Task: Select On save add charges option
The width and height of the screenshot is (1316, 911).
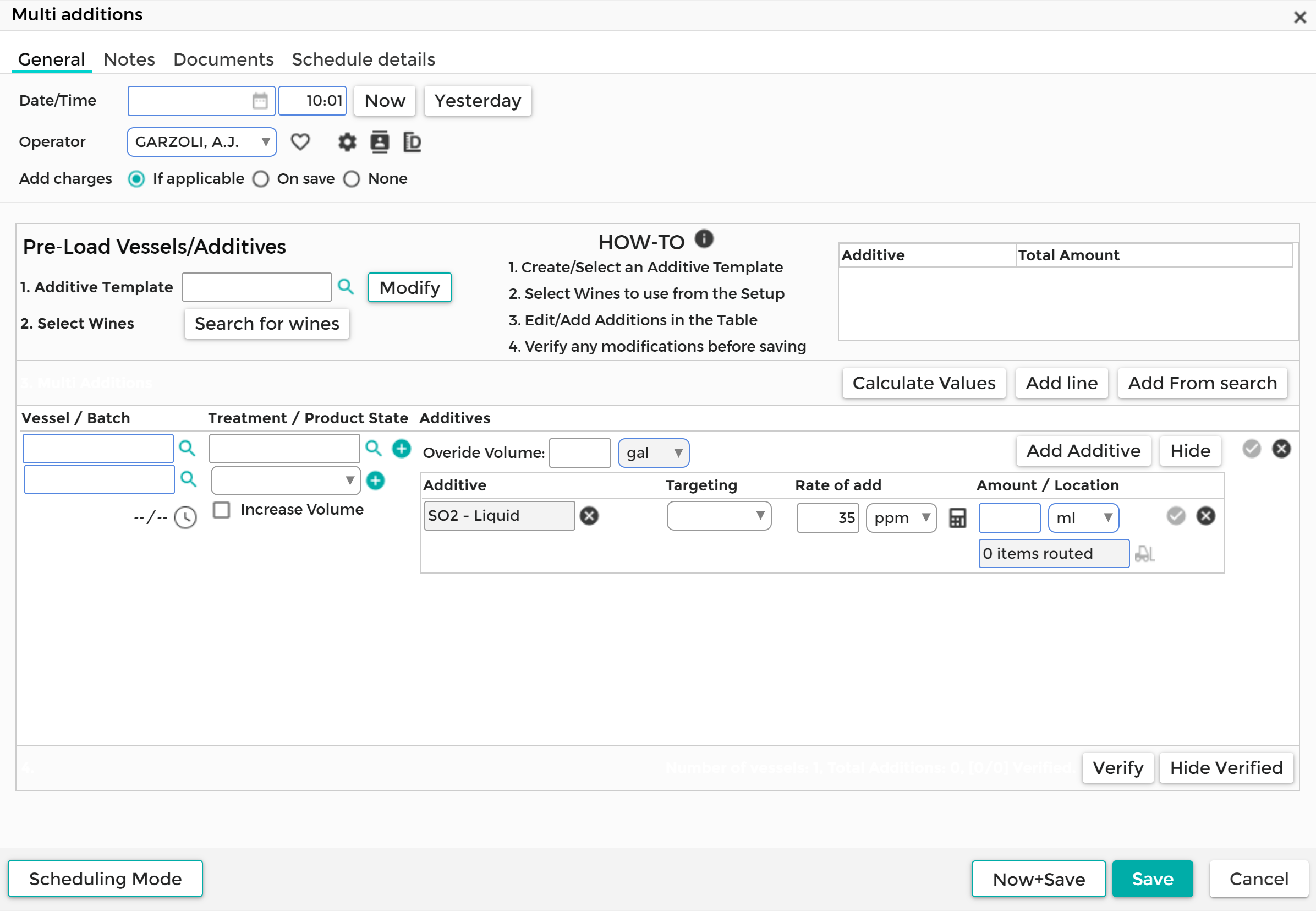Action: [x=261, y=179]
